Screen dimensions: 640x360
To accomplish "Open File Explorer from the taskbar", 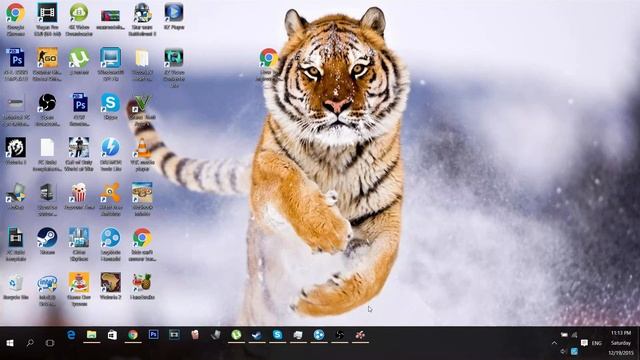I will tap(92, 335).
